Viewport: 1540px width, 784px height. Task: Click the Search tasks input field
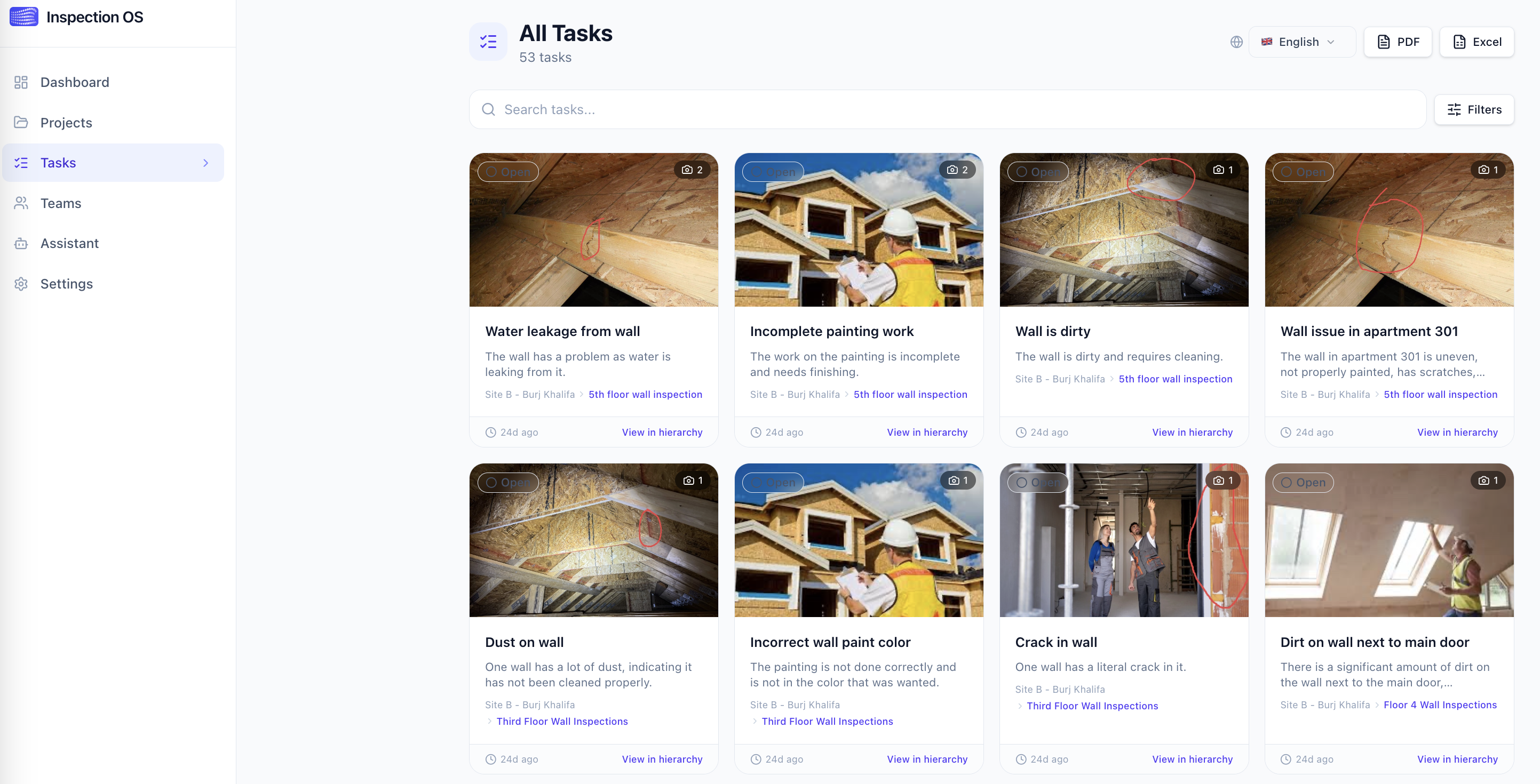coord(948,109)
